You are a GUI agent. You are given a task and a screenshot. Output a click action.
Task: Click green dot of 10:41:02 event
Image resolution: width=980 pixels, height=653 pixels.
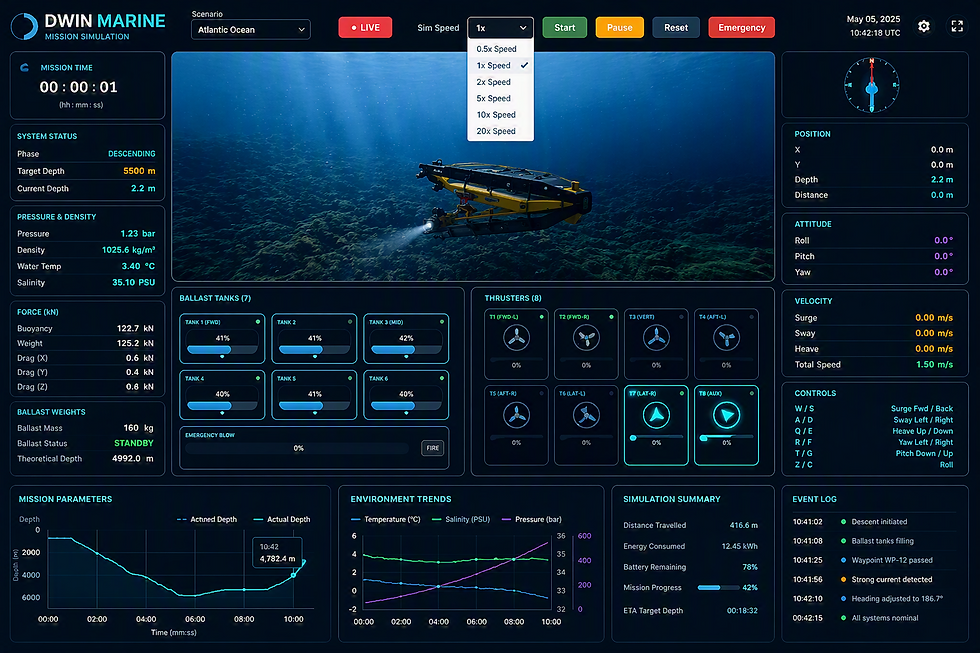(x=843, y=522)
